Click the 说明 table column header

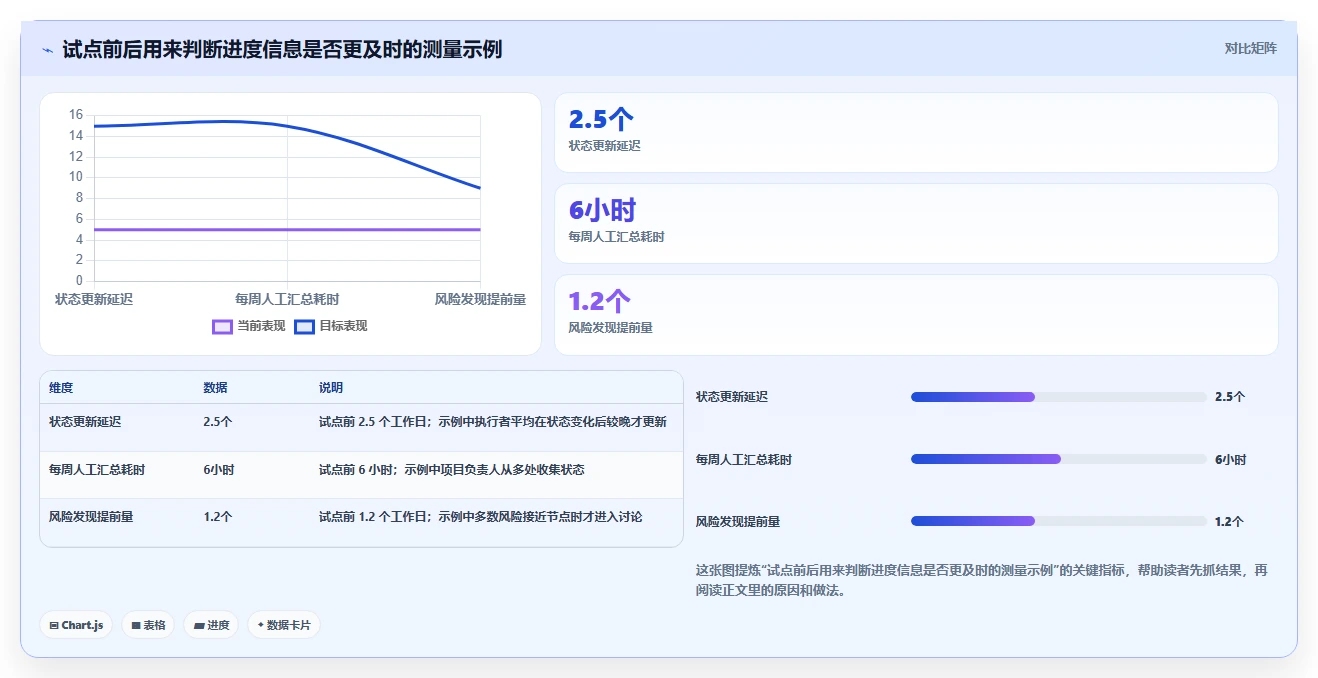tap(331, 388)
